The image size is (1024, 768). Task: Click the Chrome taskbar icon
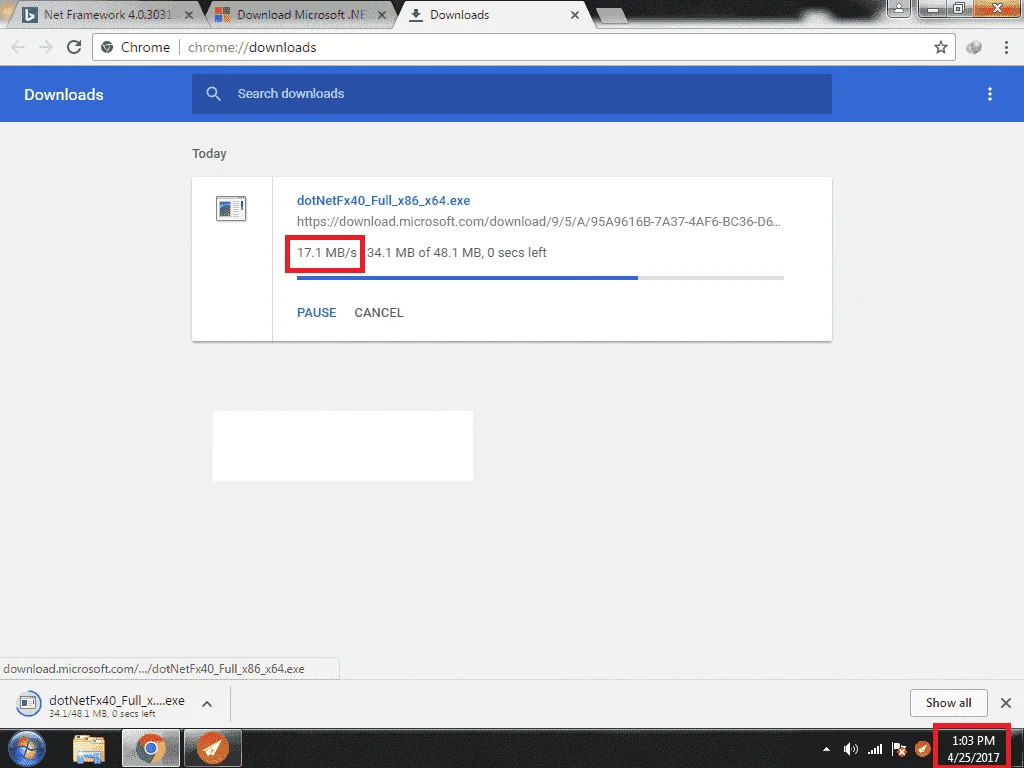pyautogui.click(x=151, y=748)
